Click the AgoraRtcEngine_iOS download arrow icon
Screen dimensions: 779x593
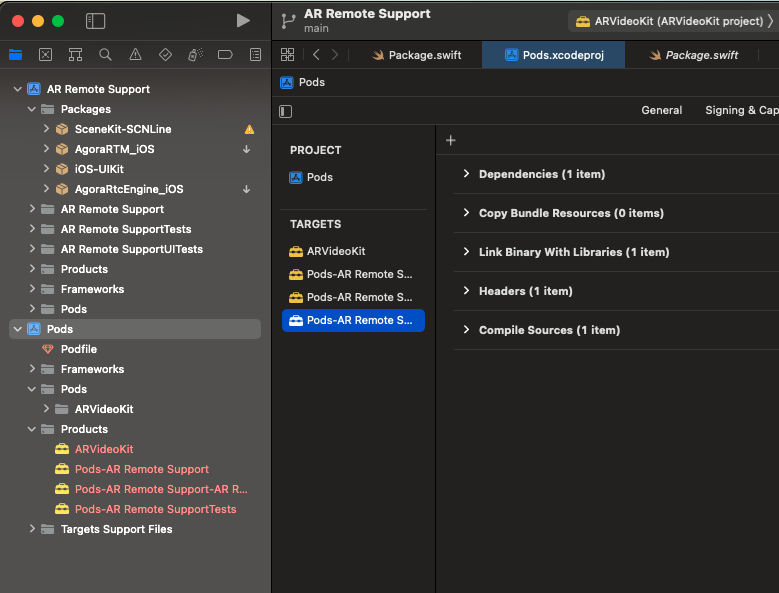coord(246,189)
